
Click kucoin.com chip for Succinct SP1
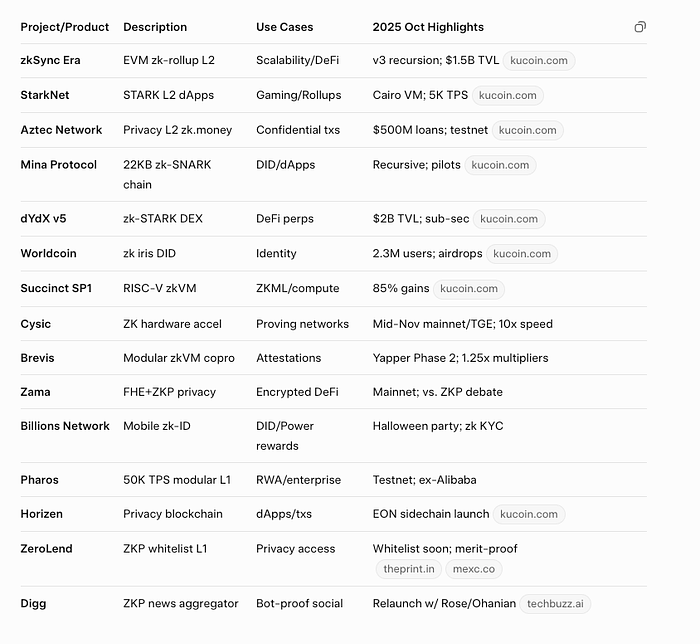click(469, 289)
